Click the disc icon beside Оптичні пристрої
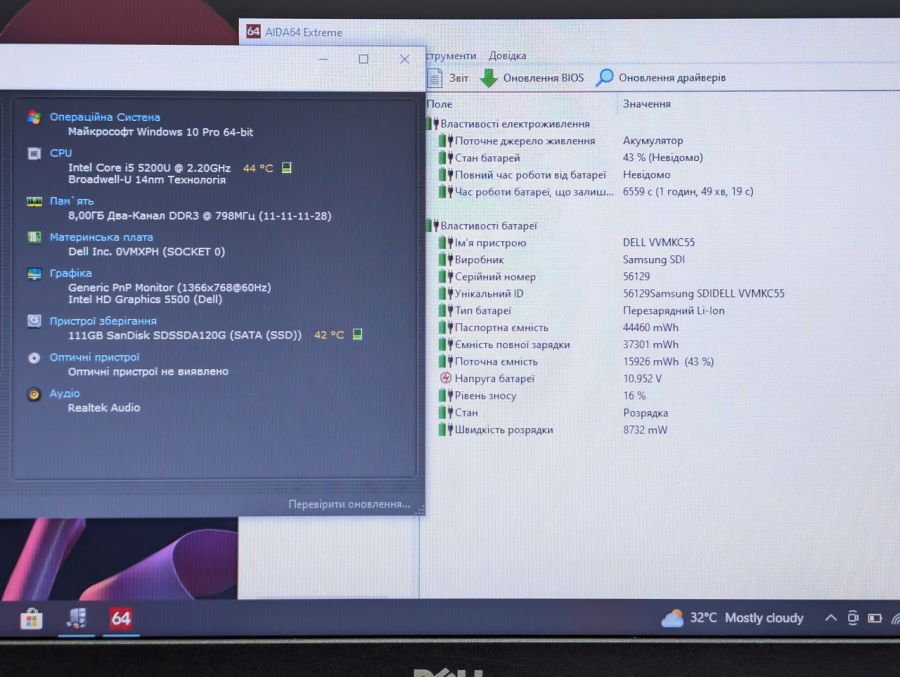900x677 pixels. 34,358
